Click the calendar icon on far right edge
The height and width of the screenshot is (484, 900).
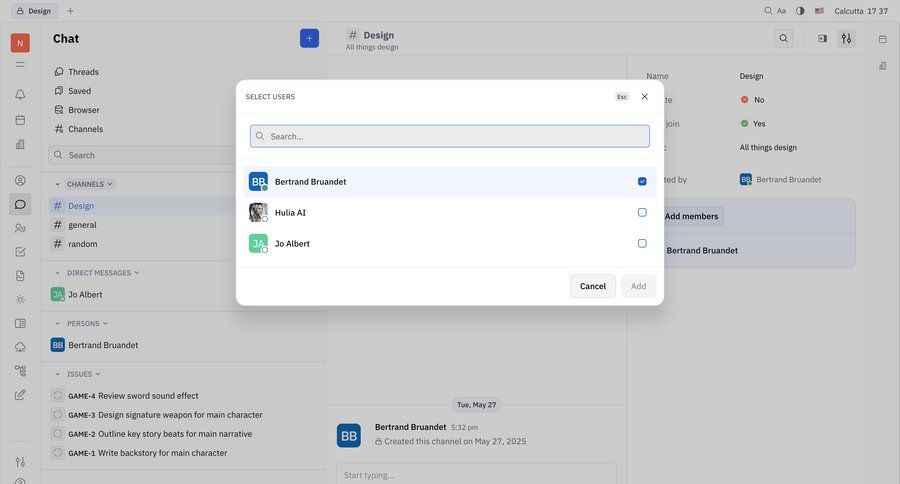883,39
